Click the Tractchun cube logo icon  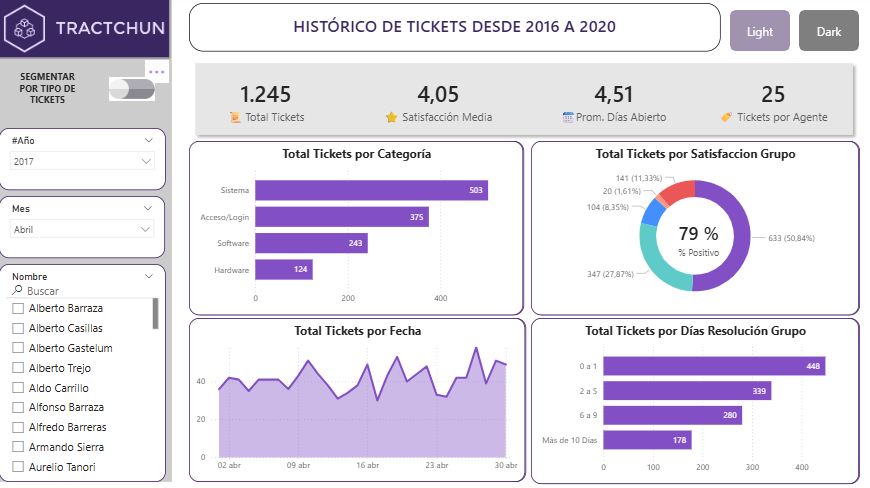point(24,28)
